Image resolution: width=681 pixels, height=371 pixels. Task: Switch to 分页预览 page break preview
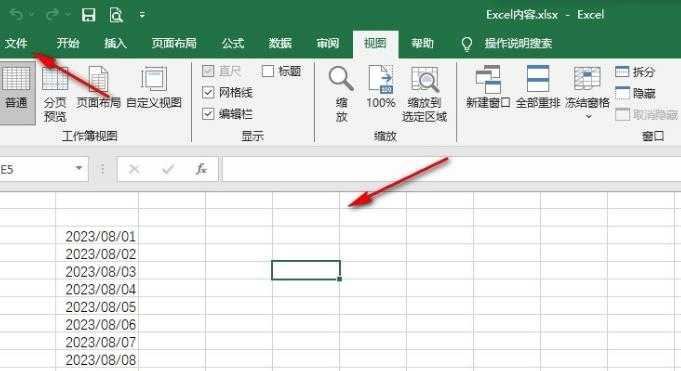(x=55, y=94)
